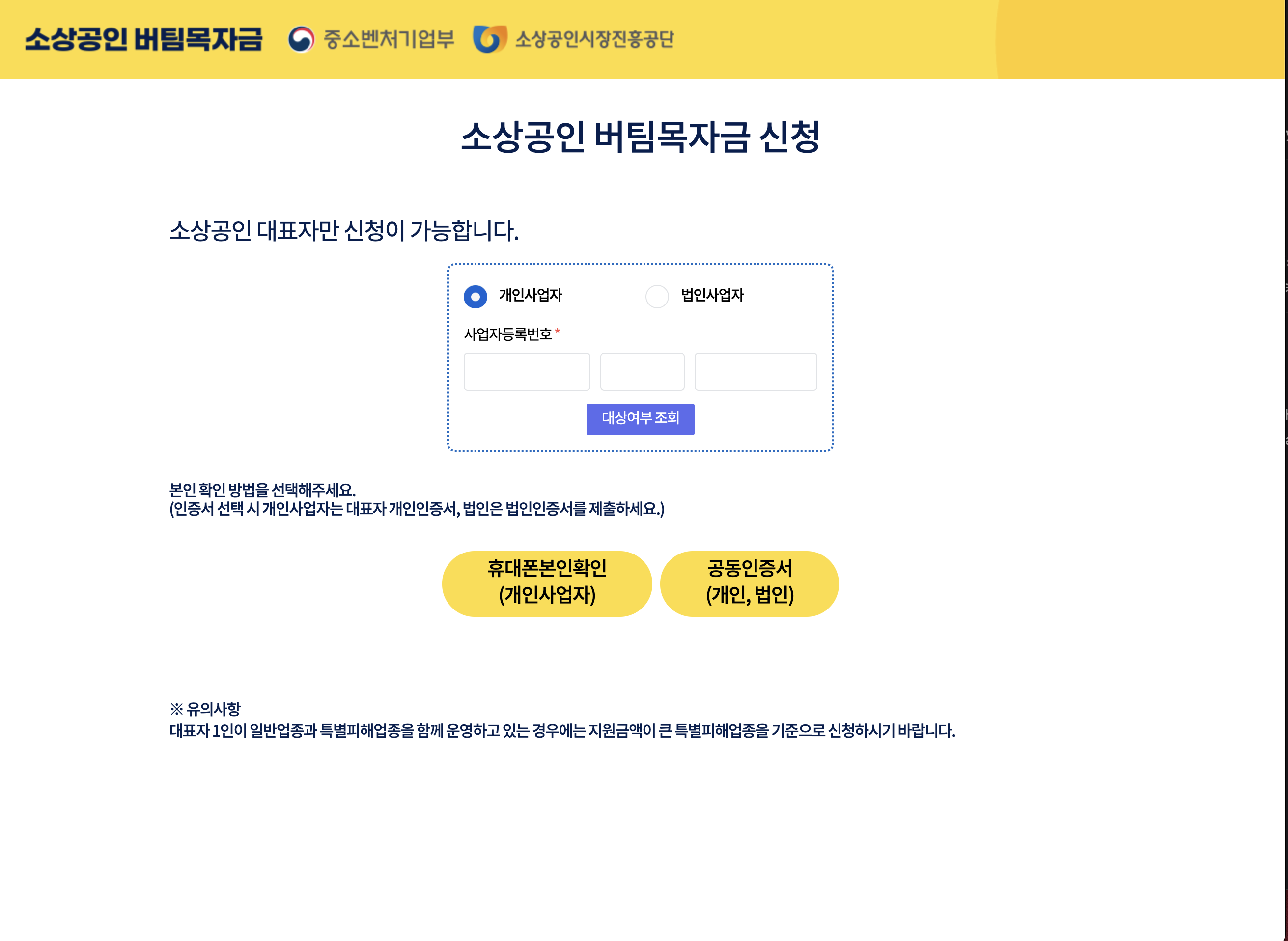
Task: Click the 소상공인 버팀목자금 header logo
Action: [143, 39]
